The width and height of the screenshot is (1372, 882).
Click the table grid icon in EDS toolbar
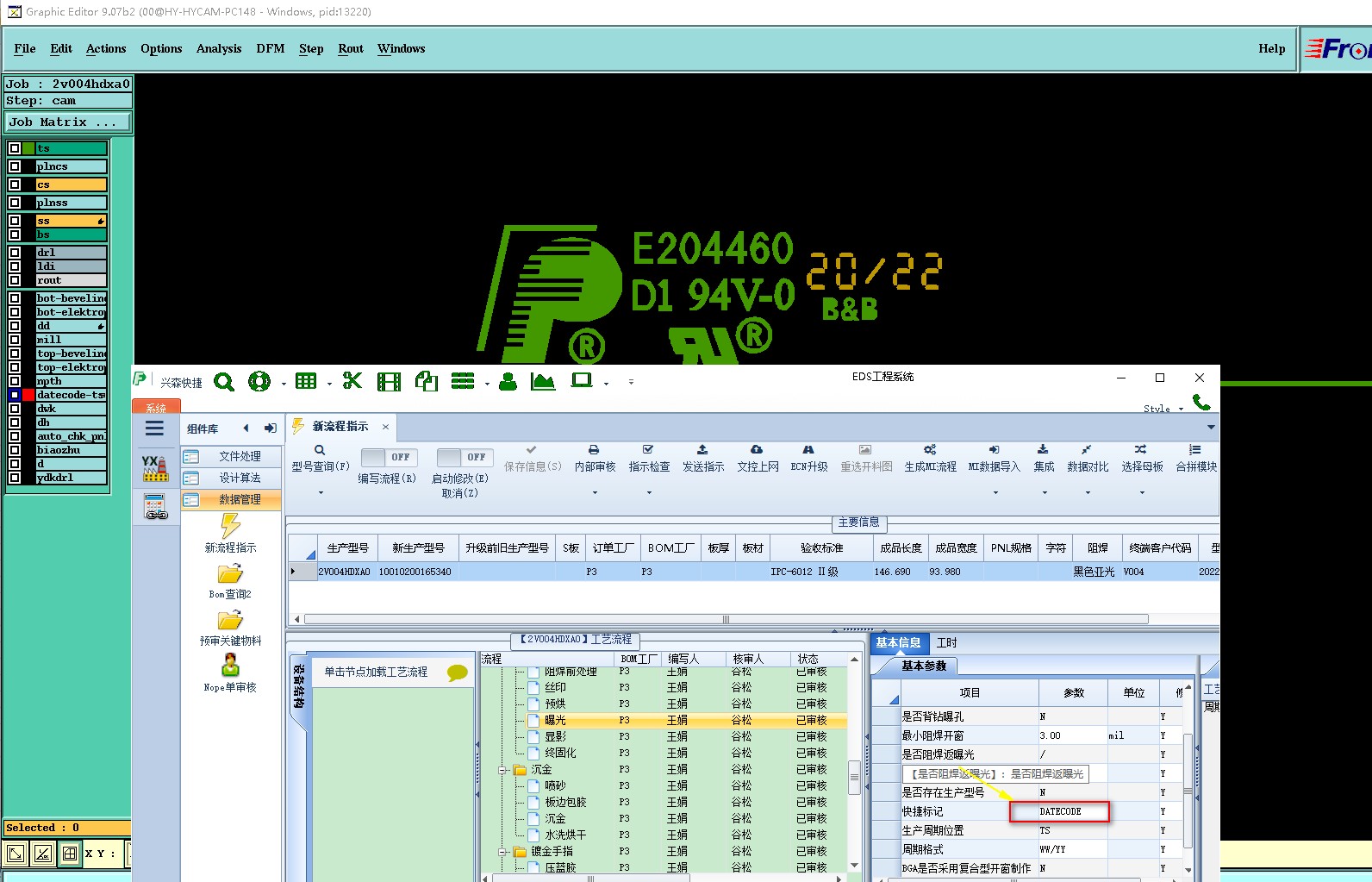tap(306, 381)
